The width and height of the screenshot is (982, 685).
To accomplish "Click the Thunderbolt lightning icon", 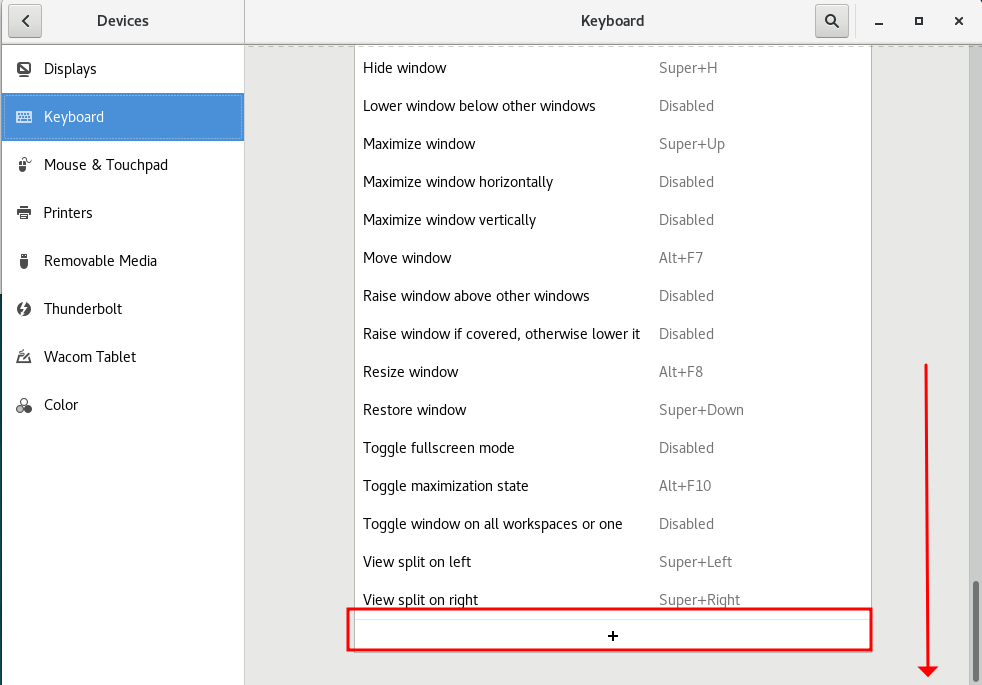I will tap(24, 309).
